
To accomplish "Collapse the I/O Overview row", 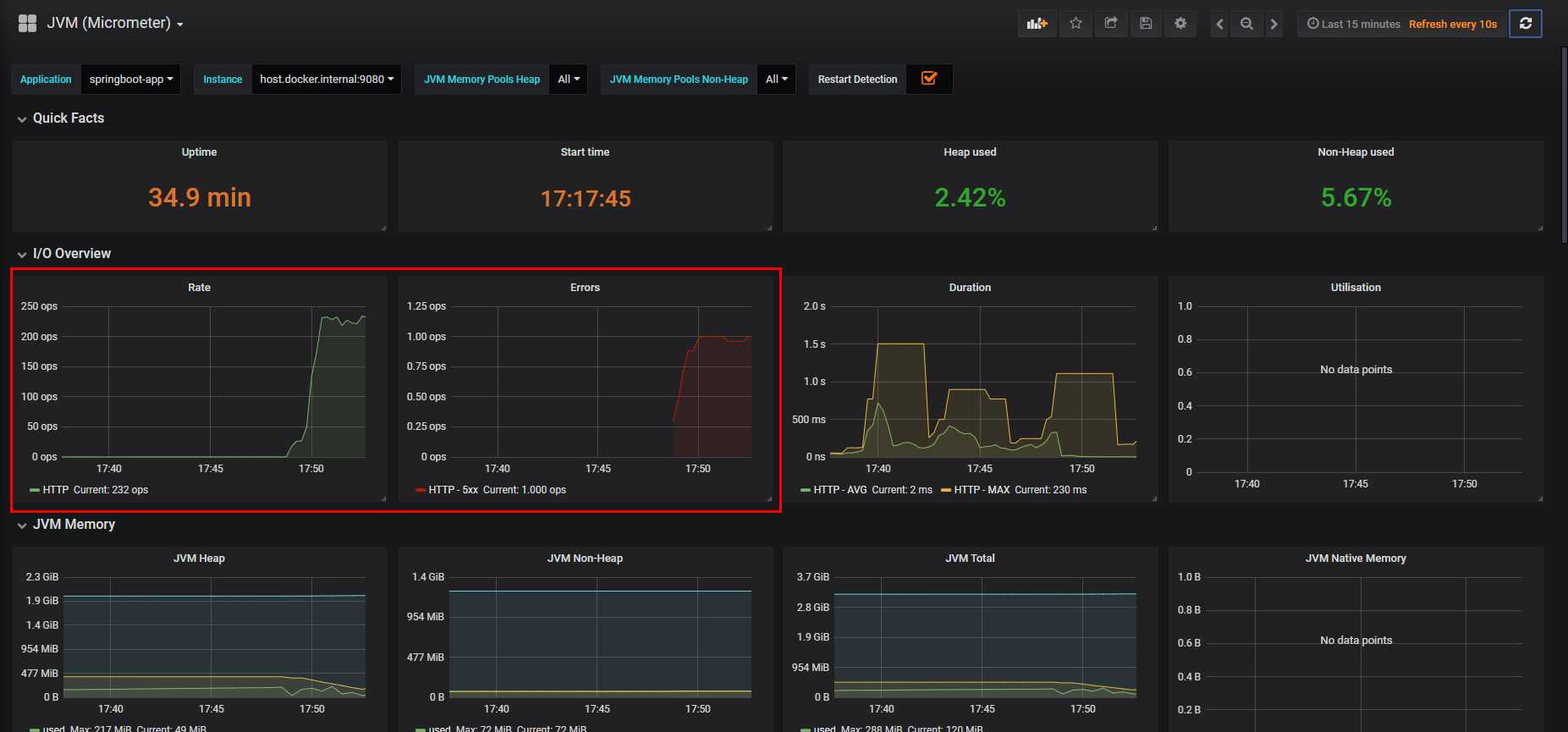I will click(x=63, y=254).
